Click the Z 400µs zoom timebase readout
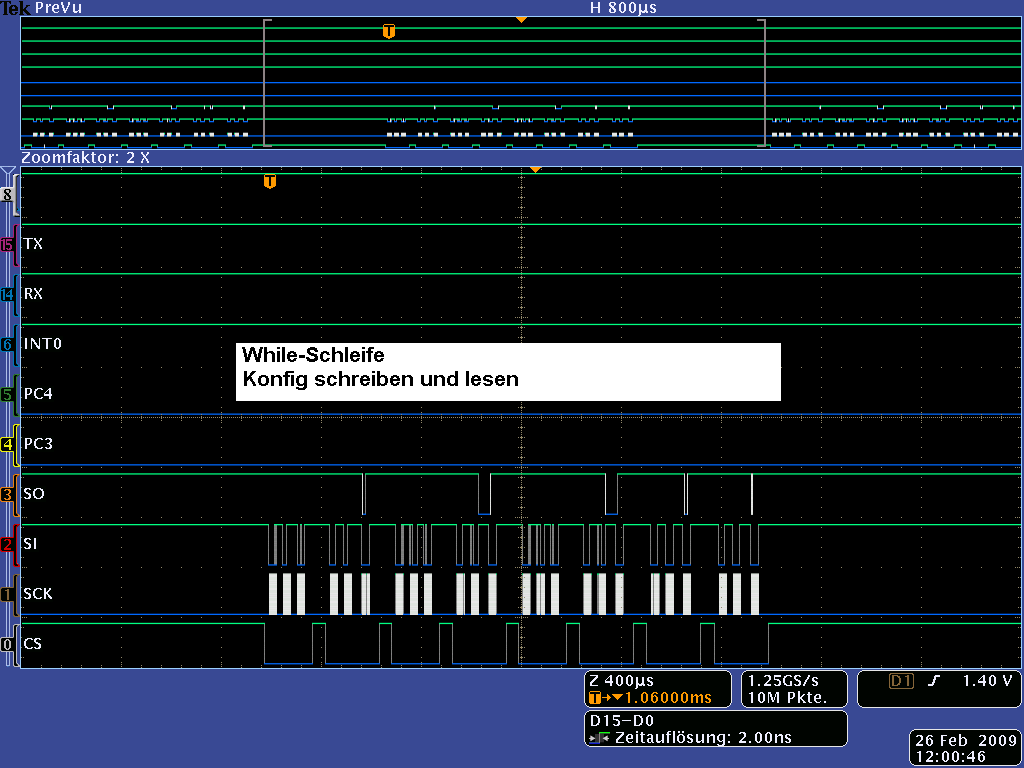This screenshot has width=1024, height=768. [621, 681]
